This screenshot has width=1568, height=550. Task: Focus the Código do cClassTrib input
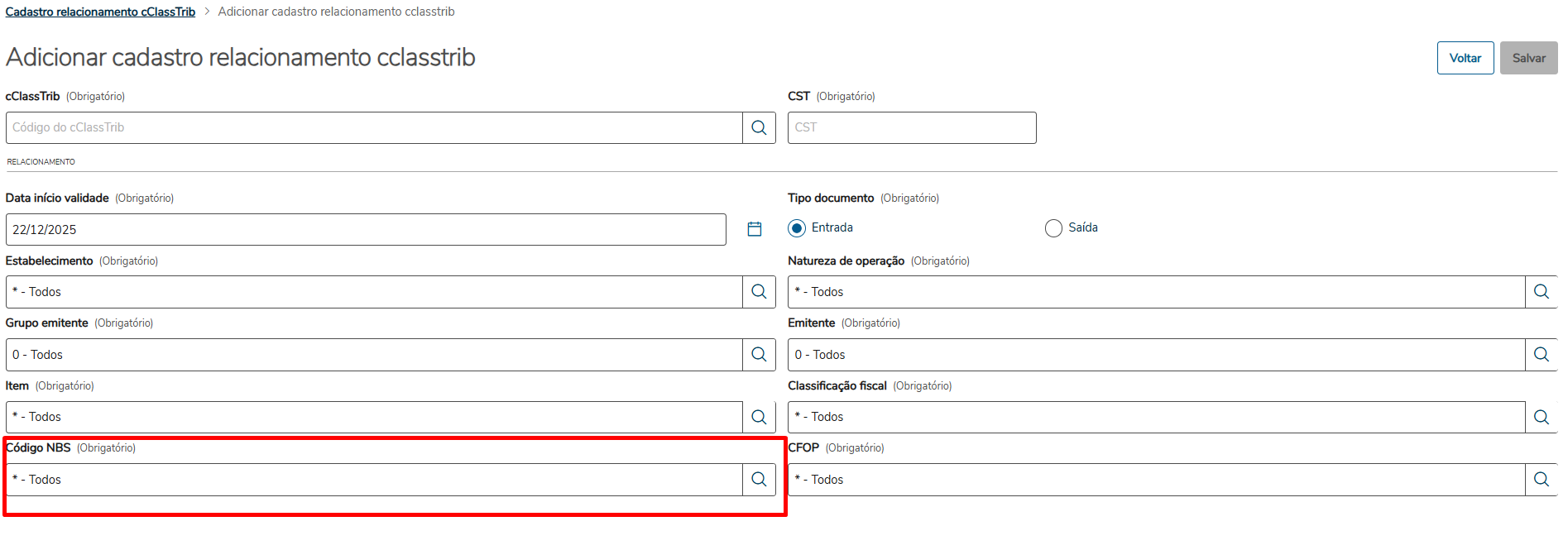click(x=372, y=127)
